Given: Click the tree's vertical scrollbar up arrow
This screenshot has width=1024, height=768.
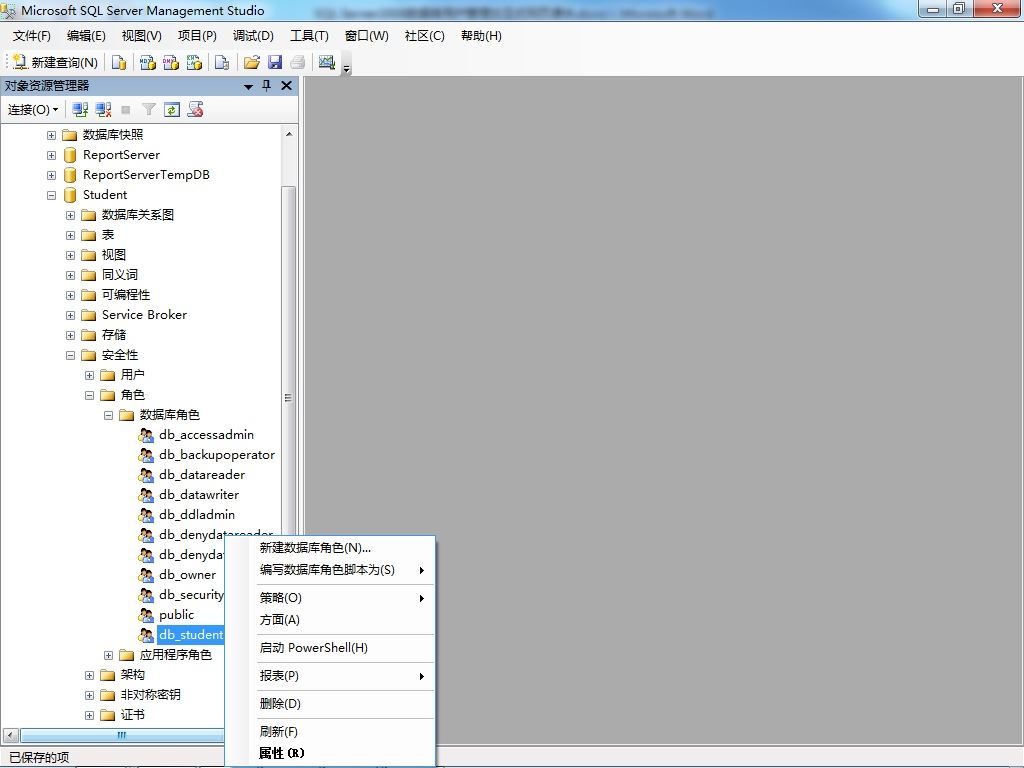Looking at the screenshot, I should [x=289, y=135].
